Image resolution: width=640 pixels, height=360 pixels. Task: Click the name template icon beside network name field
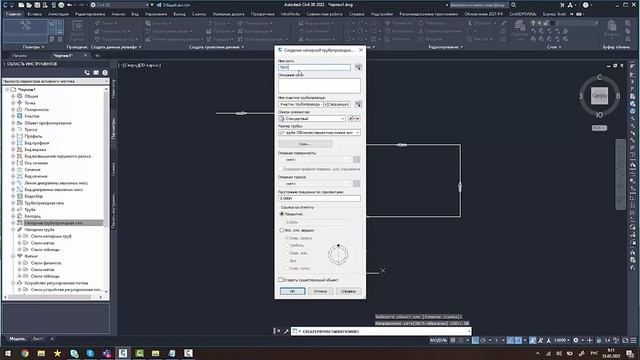click(x=358, y=67)
